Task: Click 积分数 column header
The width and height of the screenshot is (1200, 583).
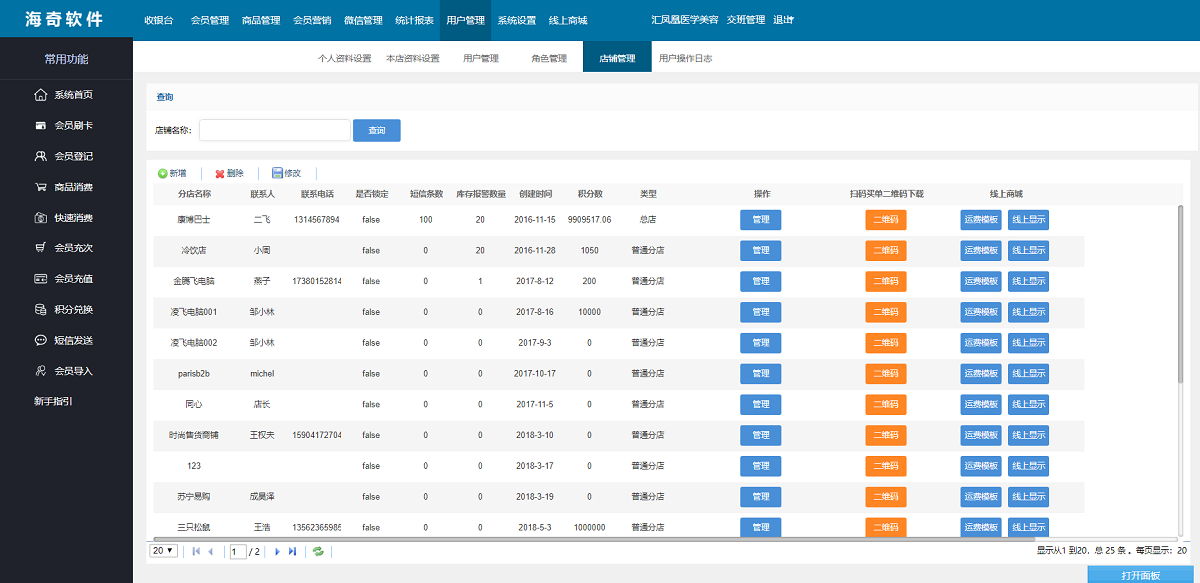Action: (x=590, y=194)
